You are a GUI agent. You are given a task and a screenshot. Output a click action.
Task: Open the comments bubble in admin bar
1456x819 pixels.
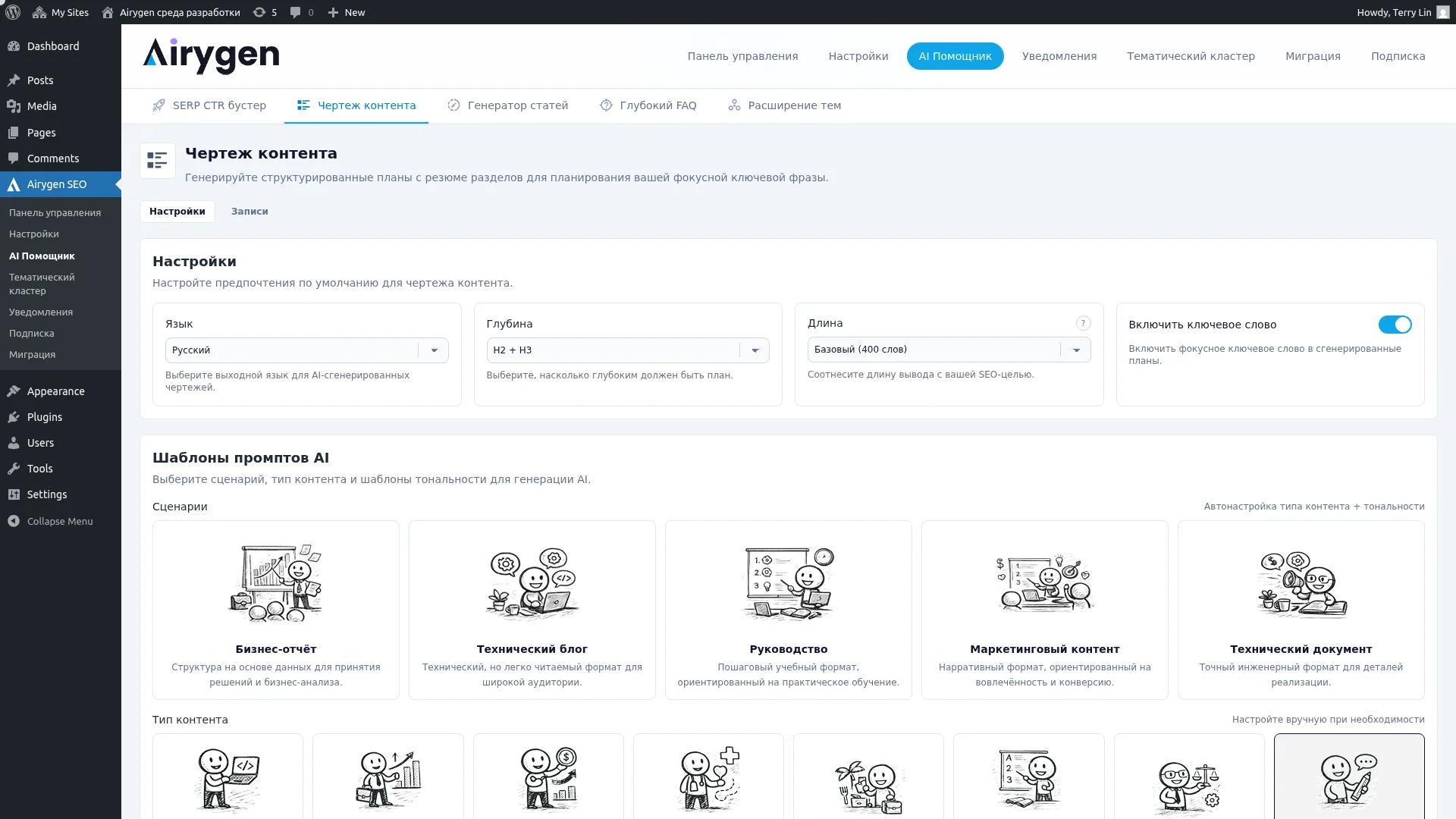[x=302, y=12]
